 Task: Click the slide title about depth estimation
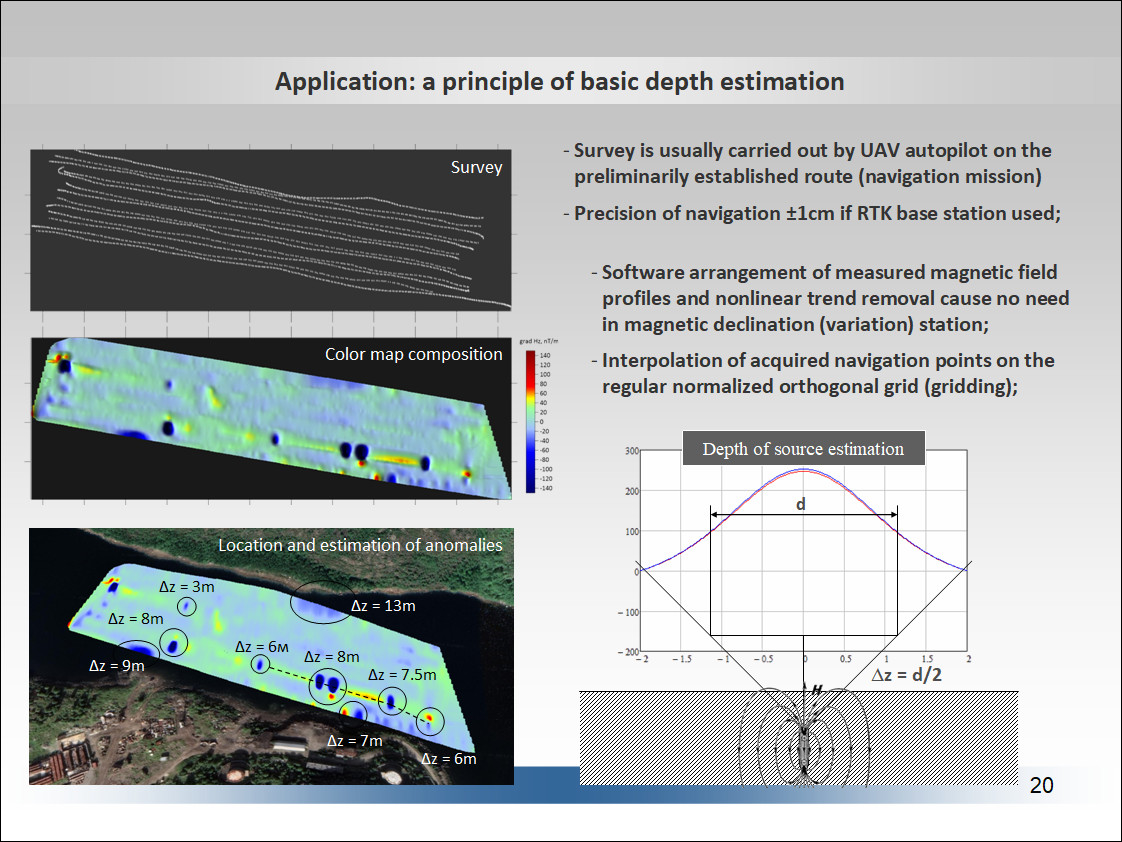tap(560, 82)
